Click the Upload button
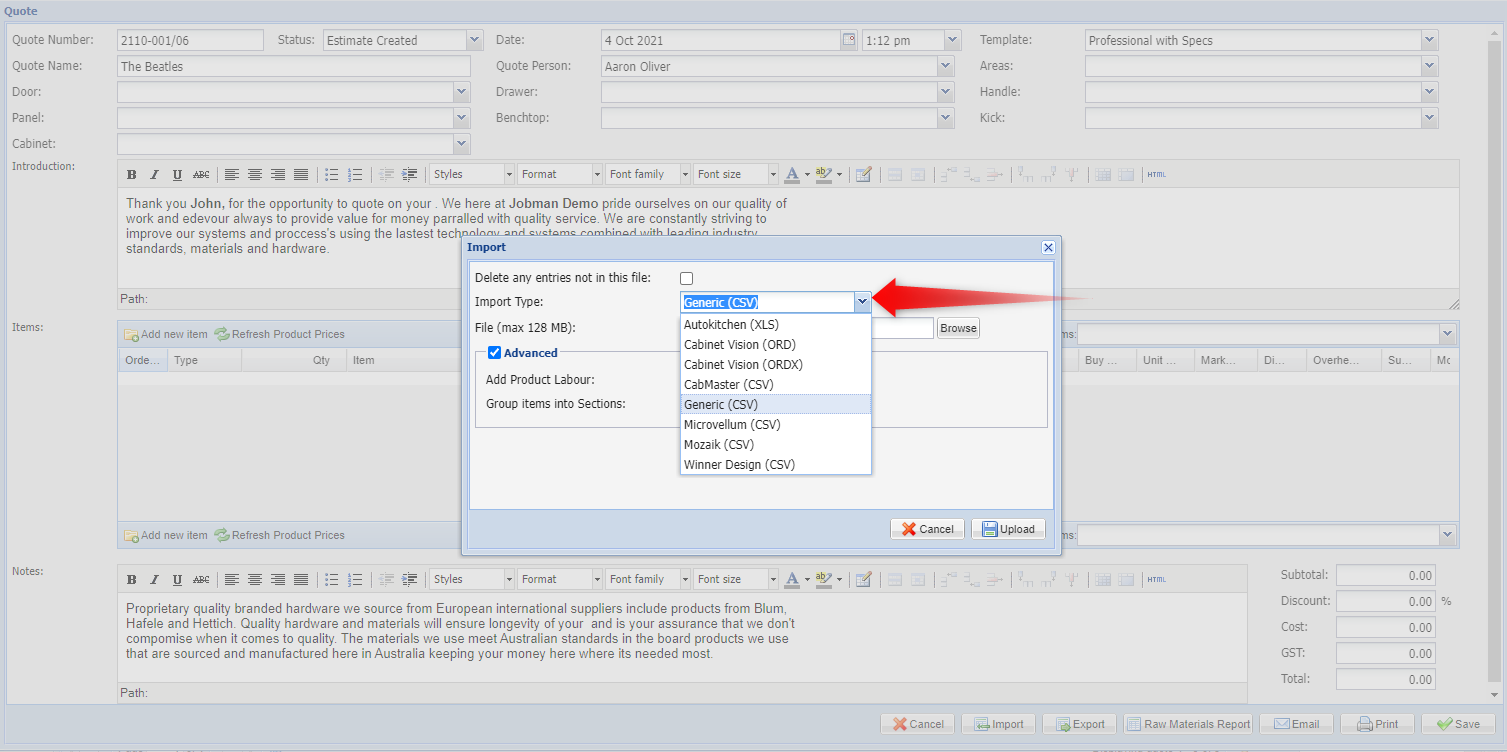Viewport: 1507px width, 752px height. click(x=1008, y=529)
